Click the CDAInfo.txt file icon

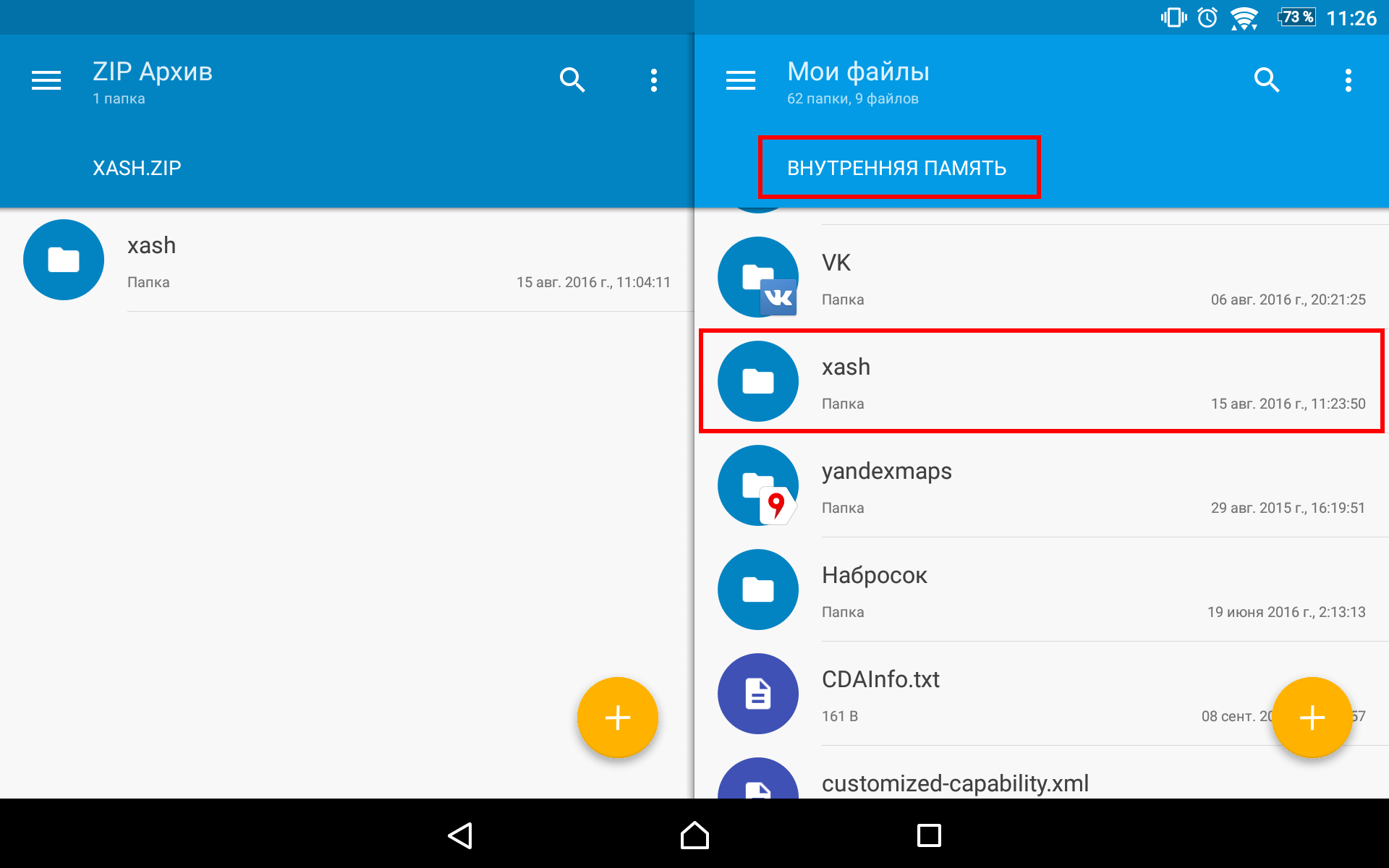[758, 694]
